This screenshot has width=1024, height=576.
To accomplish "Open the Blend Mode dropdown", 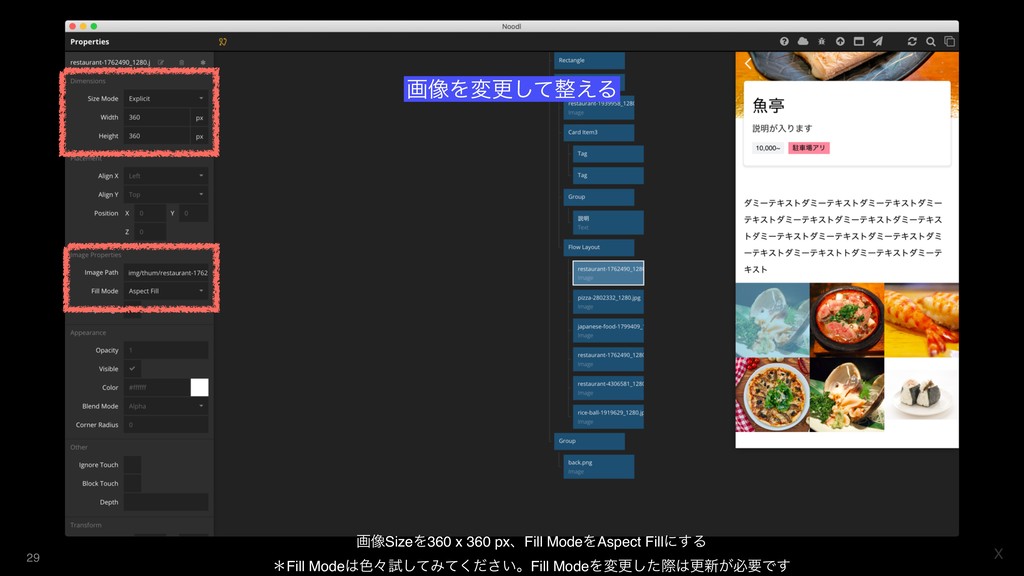I will (166, 406).
